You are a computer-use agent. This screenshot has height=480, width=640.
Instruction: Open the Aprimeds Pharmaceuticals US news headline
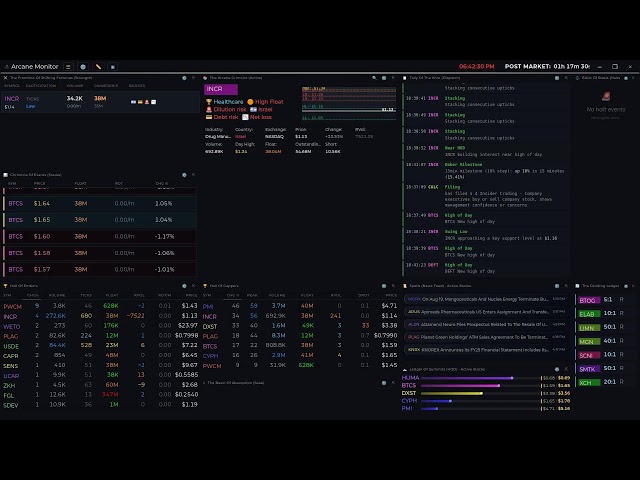point(485,312)
